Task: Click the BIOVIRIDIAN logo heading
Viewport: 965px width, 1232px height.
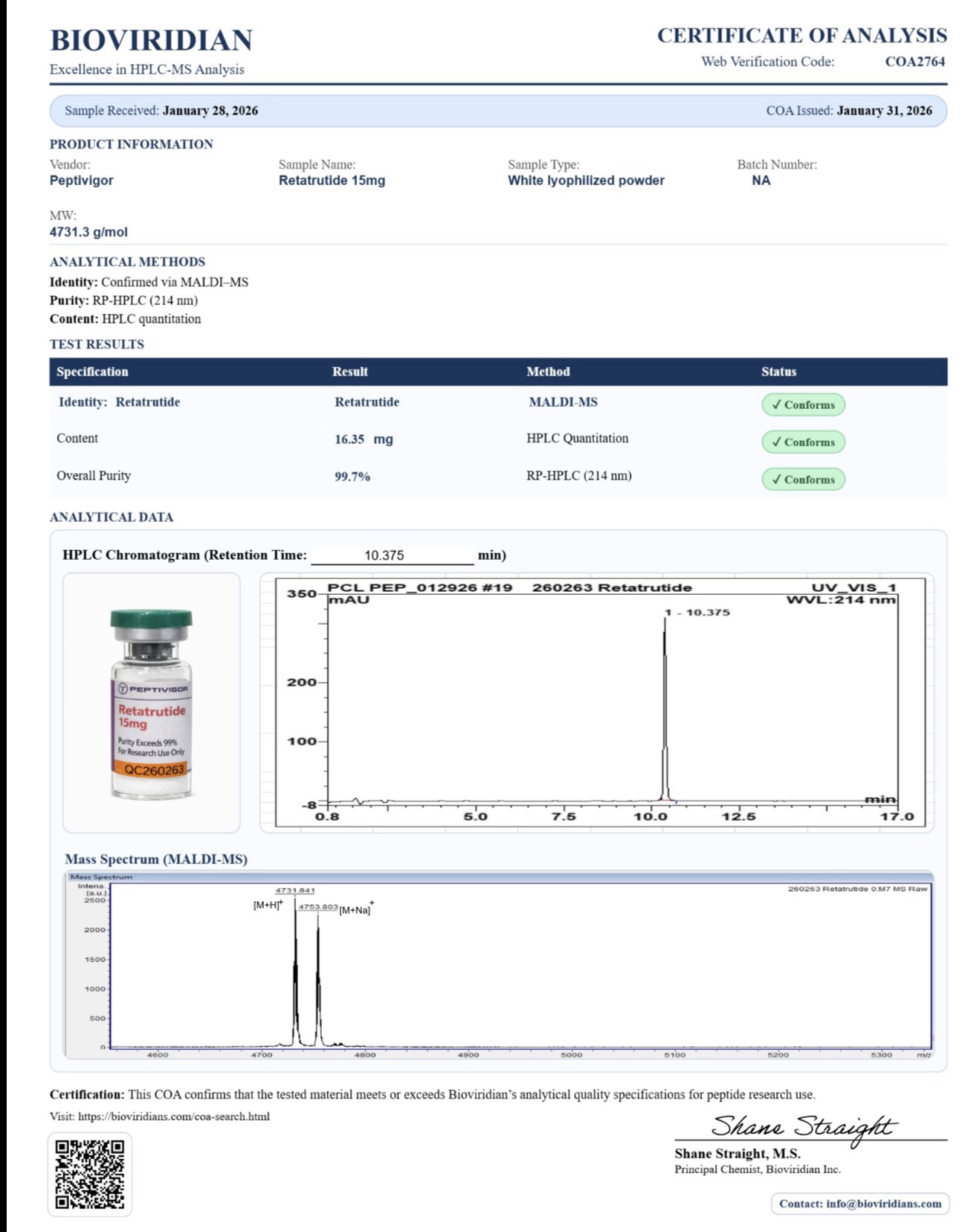Action: [152, 40]
